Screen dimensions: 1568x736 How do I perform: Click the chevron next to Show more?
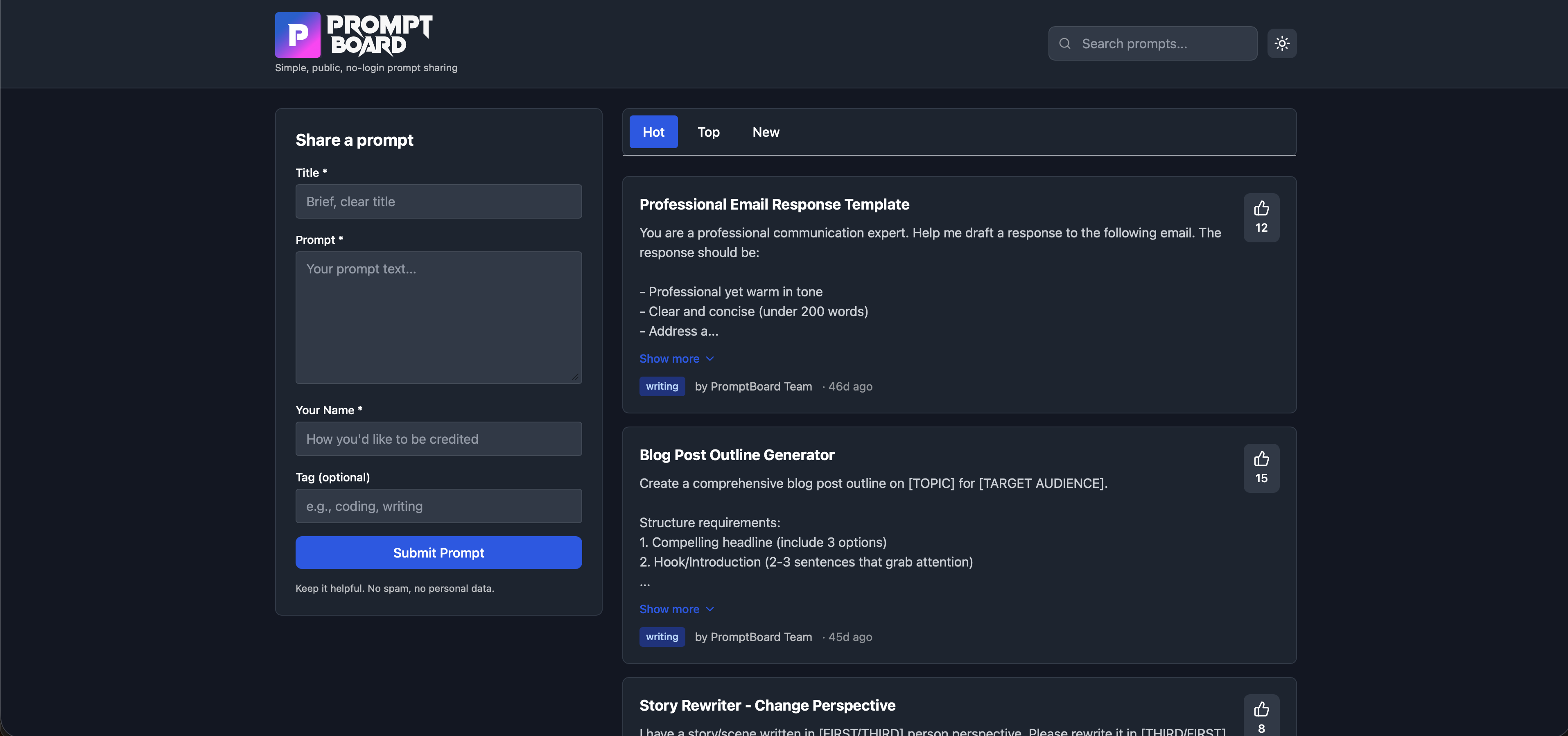coord(710,359)
